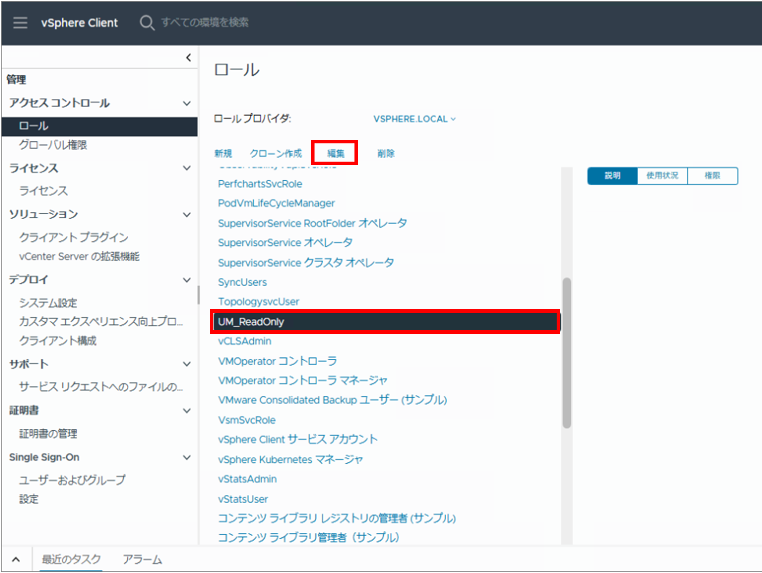Select VMOperator コントローラ マネージャ role

point(302,381)
